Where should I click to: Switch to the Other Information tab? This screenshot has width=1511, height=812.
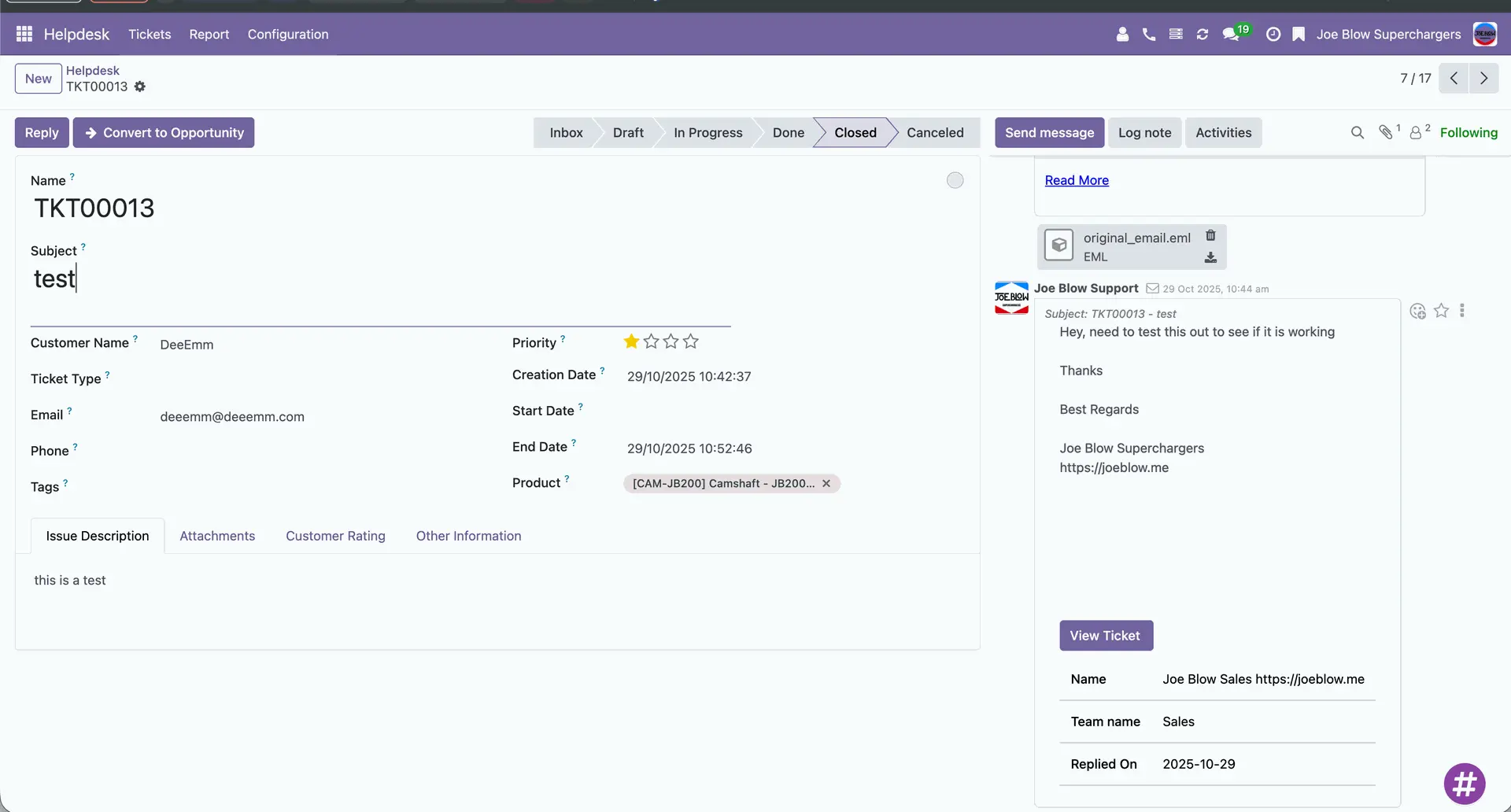[x=468, y=535]
